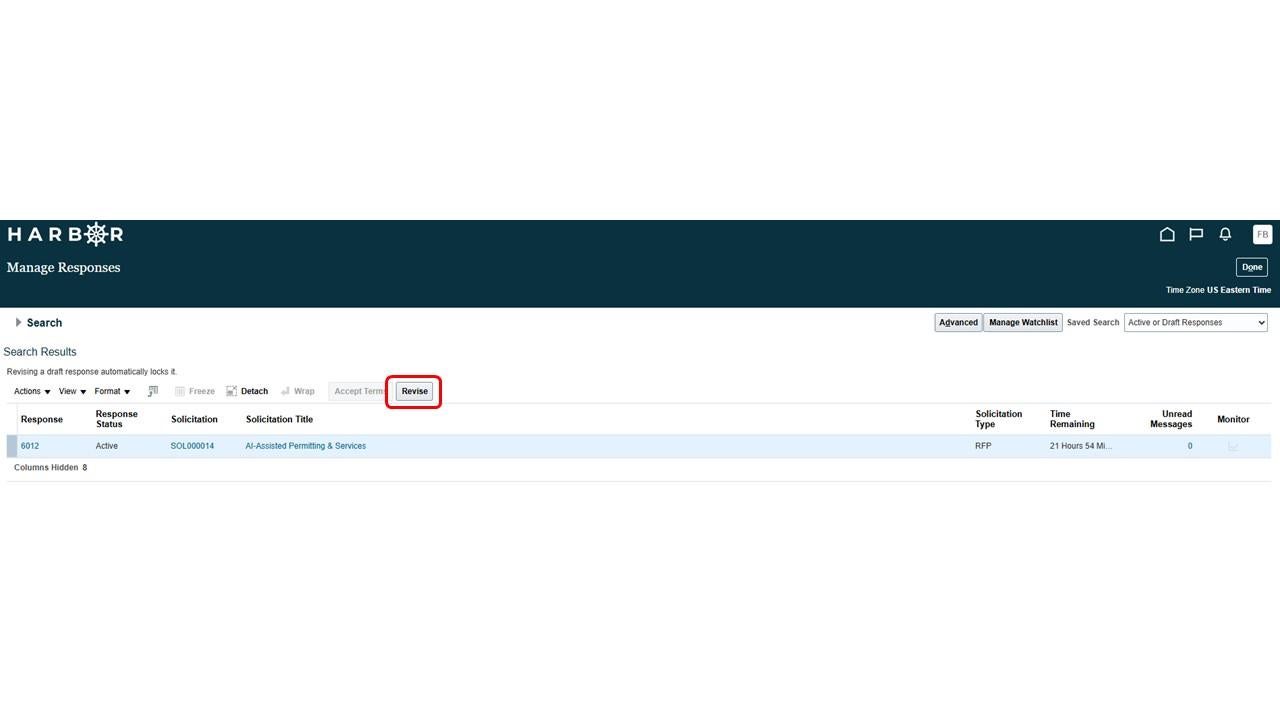1280x720 pixels.
Task: Select the row handle for response 6012
Action: click(12, 446)
